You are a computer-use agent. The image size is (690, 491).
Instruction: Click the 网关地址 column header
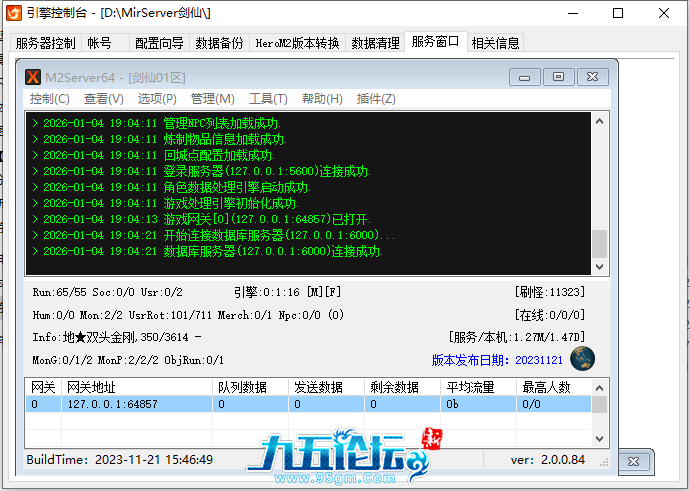[93, 387]
